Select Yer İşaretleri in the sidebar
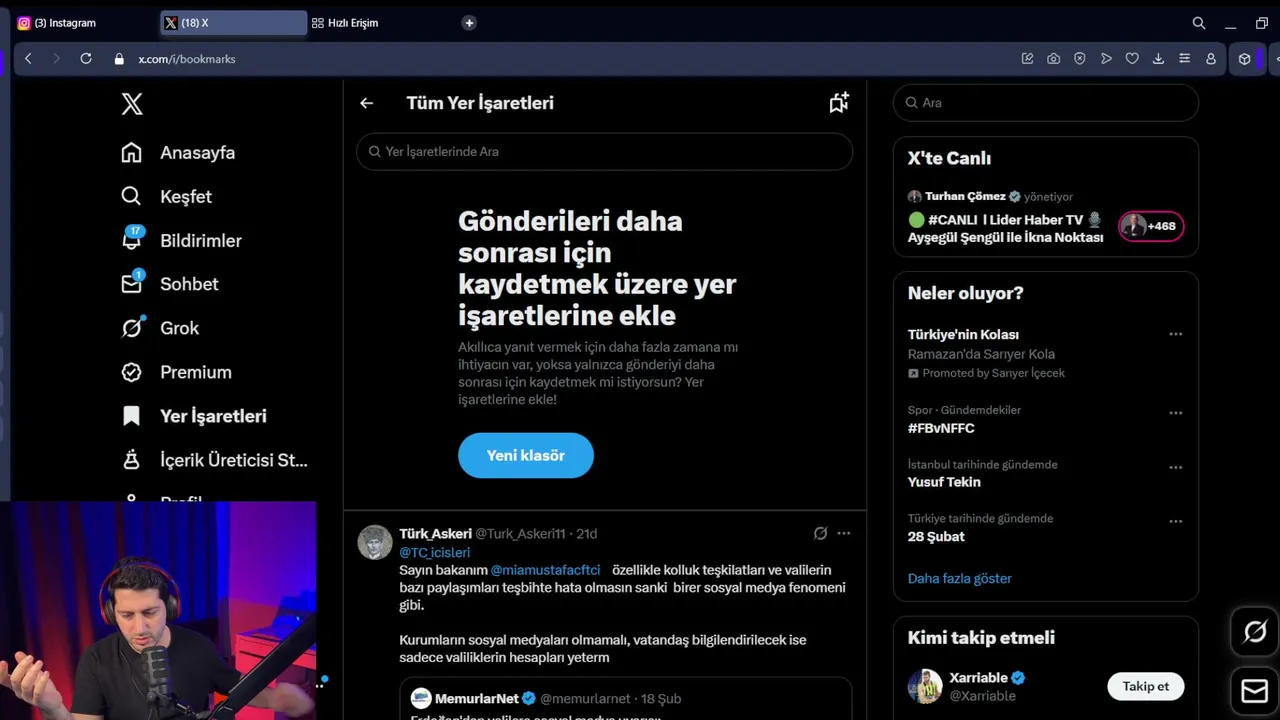Viewport: 1280px width, 720px height. [193, 416]
